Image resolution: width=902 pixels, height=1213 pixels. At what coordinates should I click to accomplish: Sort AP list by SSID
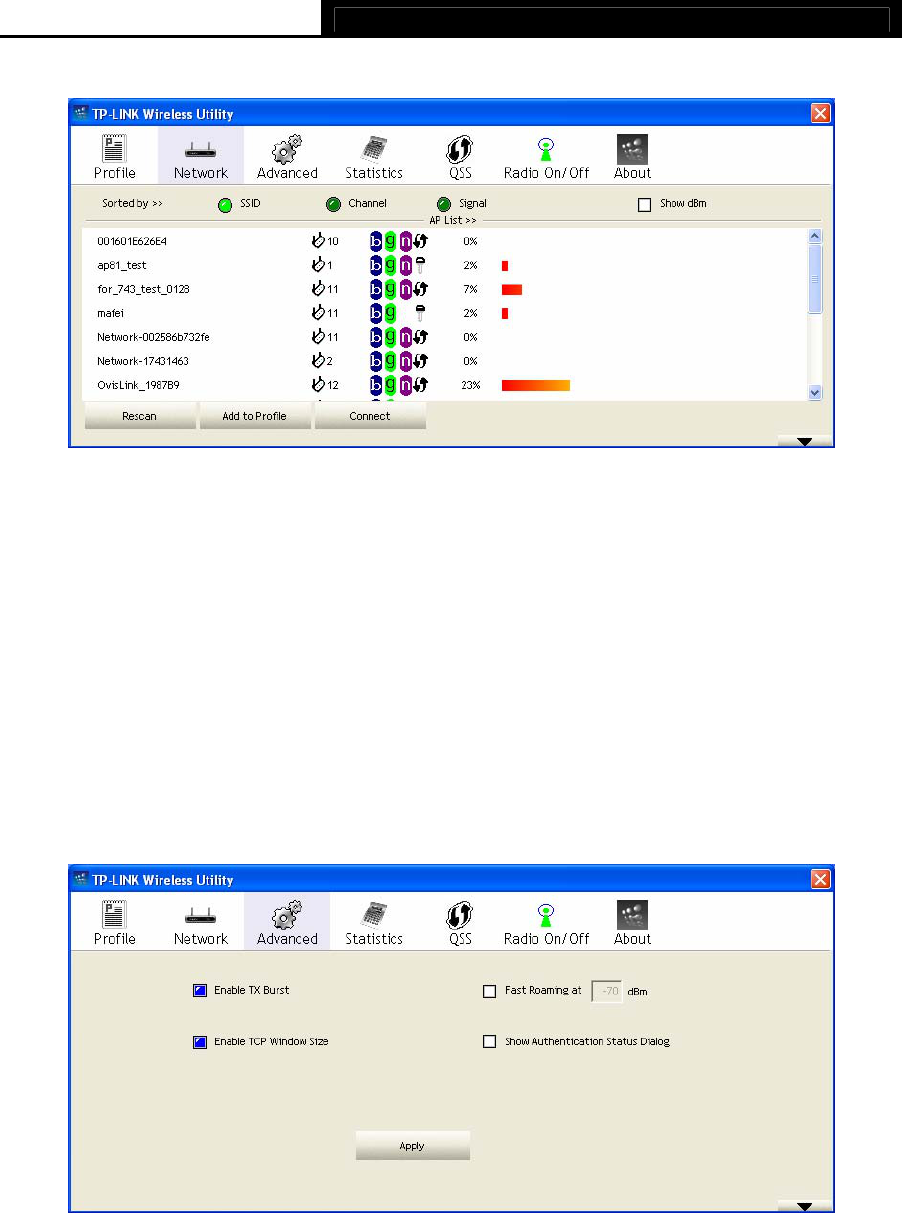click(226, 204)
